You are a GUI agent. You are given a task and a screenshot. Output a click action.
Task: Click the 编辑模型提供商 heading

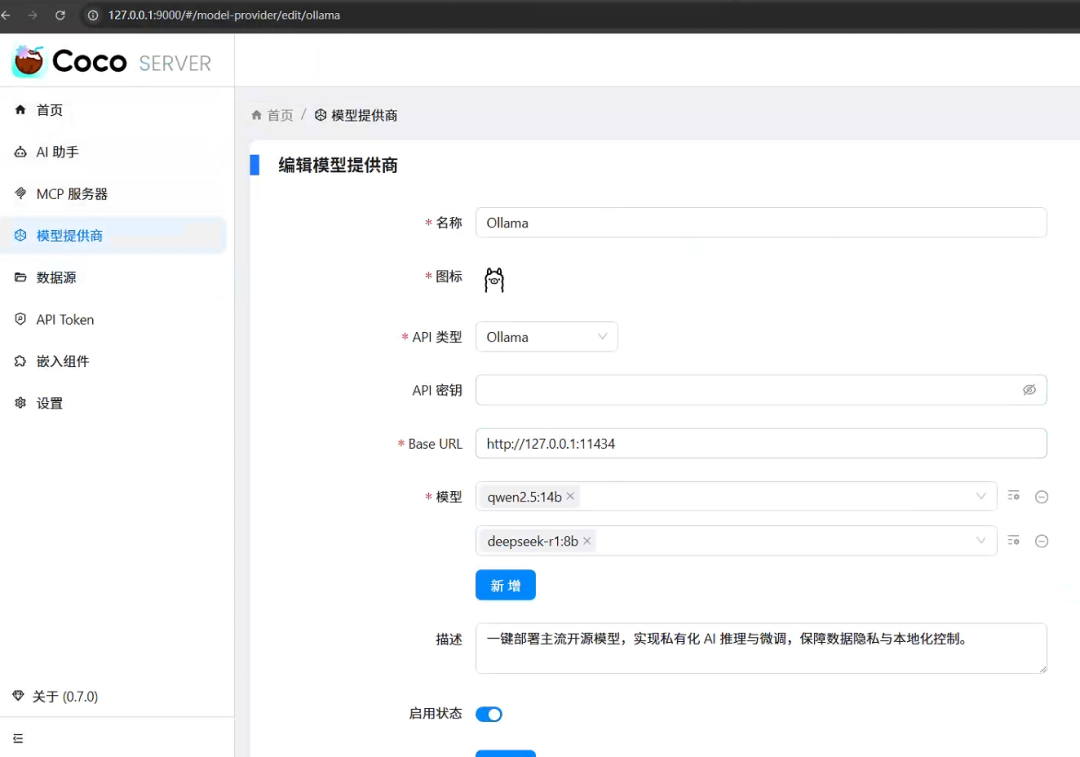338,165
